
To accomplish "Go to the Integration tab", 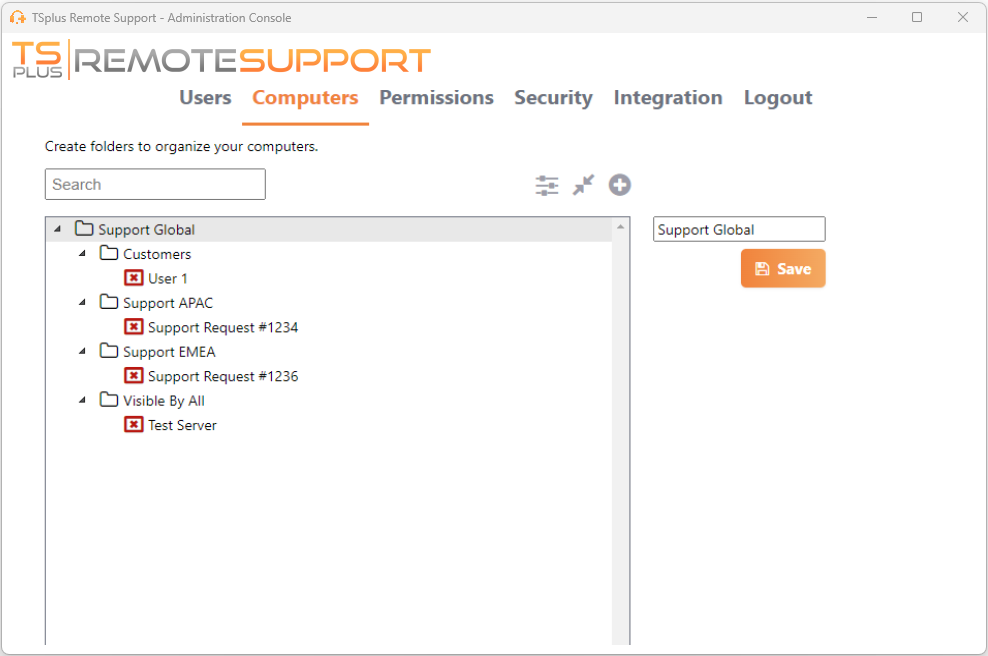I will click(x=668, y=97).
